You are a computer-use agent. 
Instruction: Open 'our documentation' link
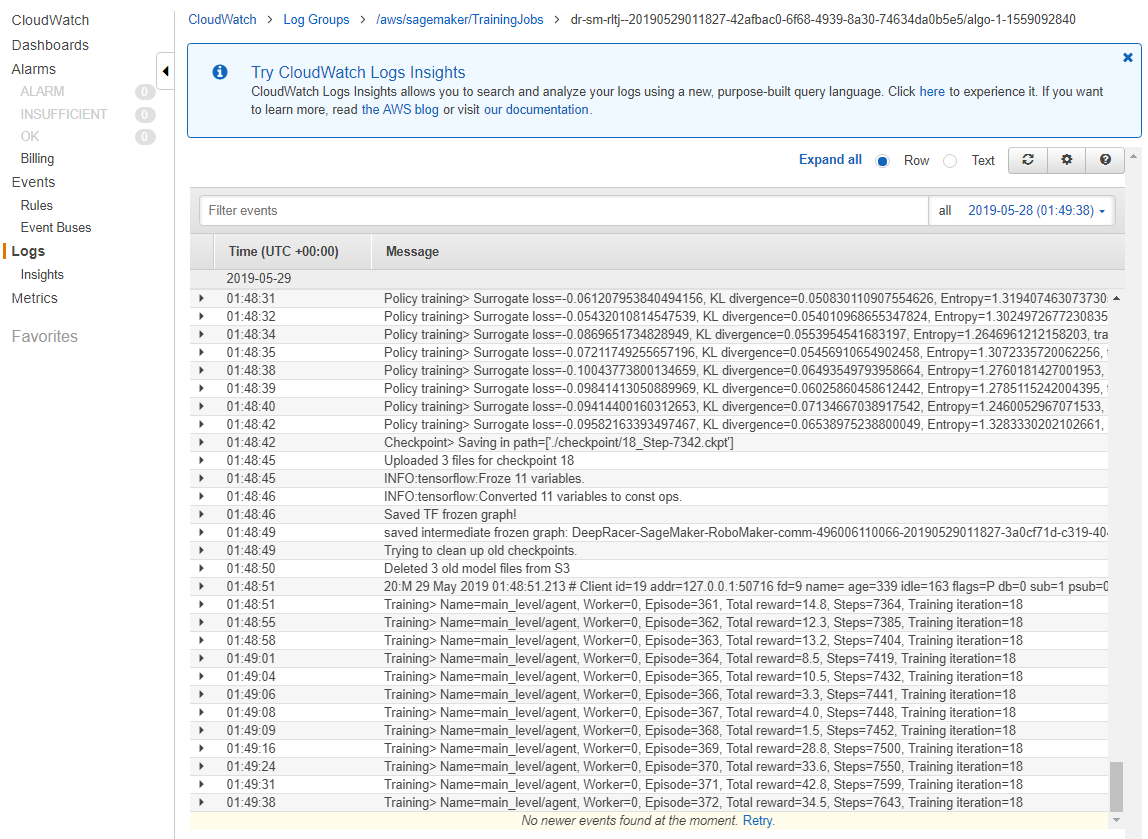[x=536, y=110]
